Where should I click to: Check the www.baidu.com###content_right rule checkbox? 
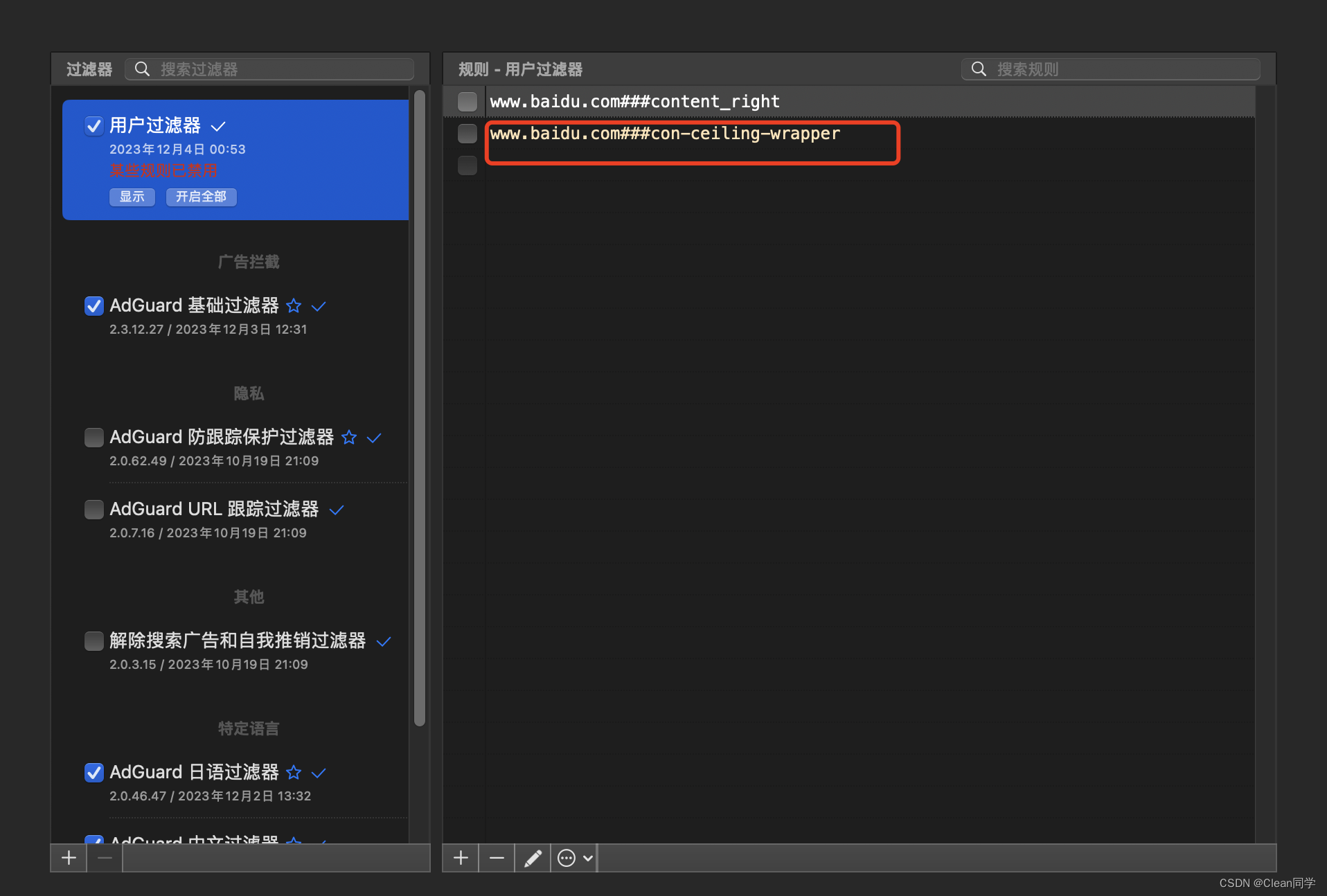[x=467, y=101]
